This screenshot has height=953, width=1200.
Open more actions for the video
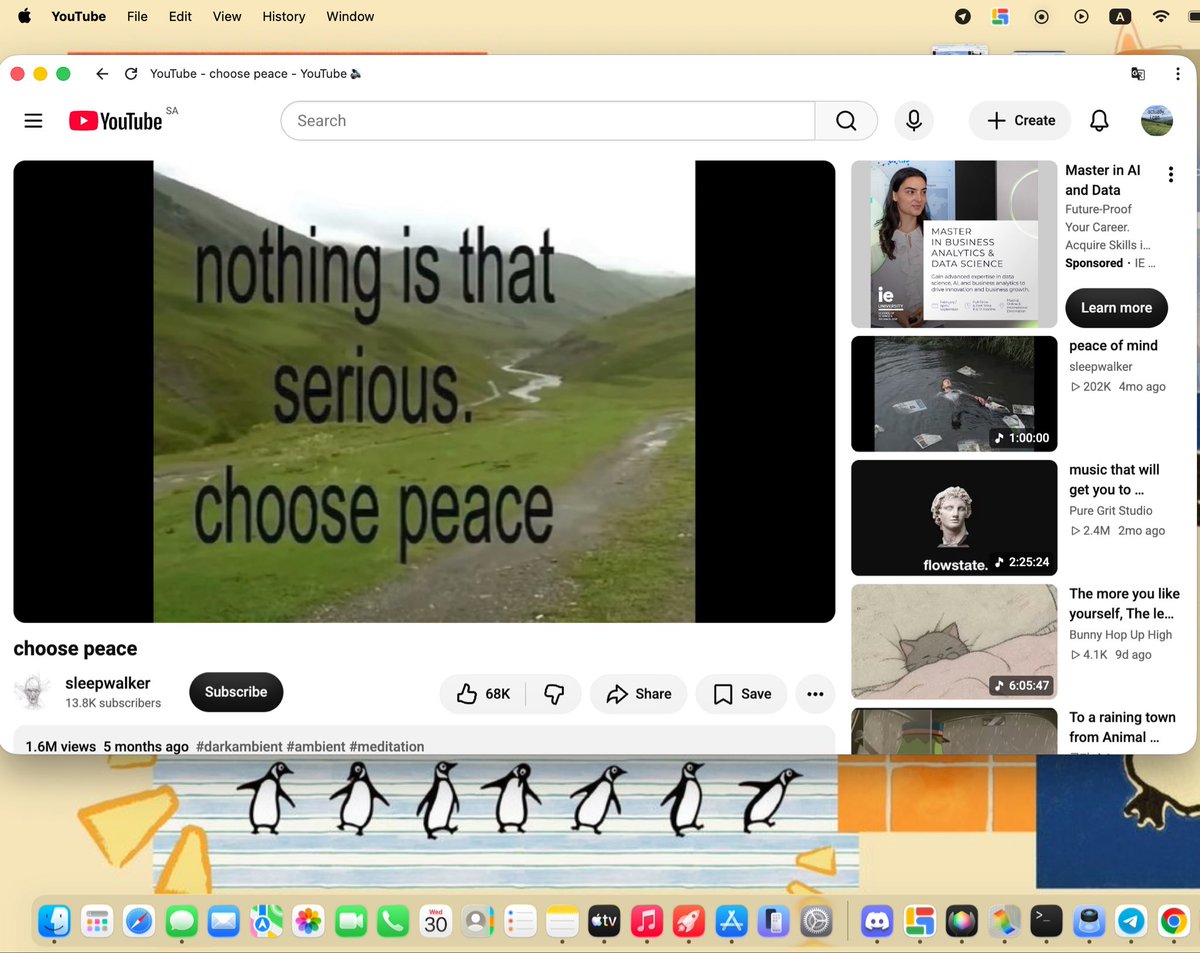click(x=815, y=694)
